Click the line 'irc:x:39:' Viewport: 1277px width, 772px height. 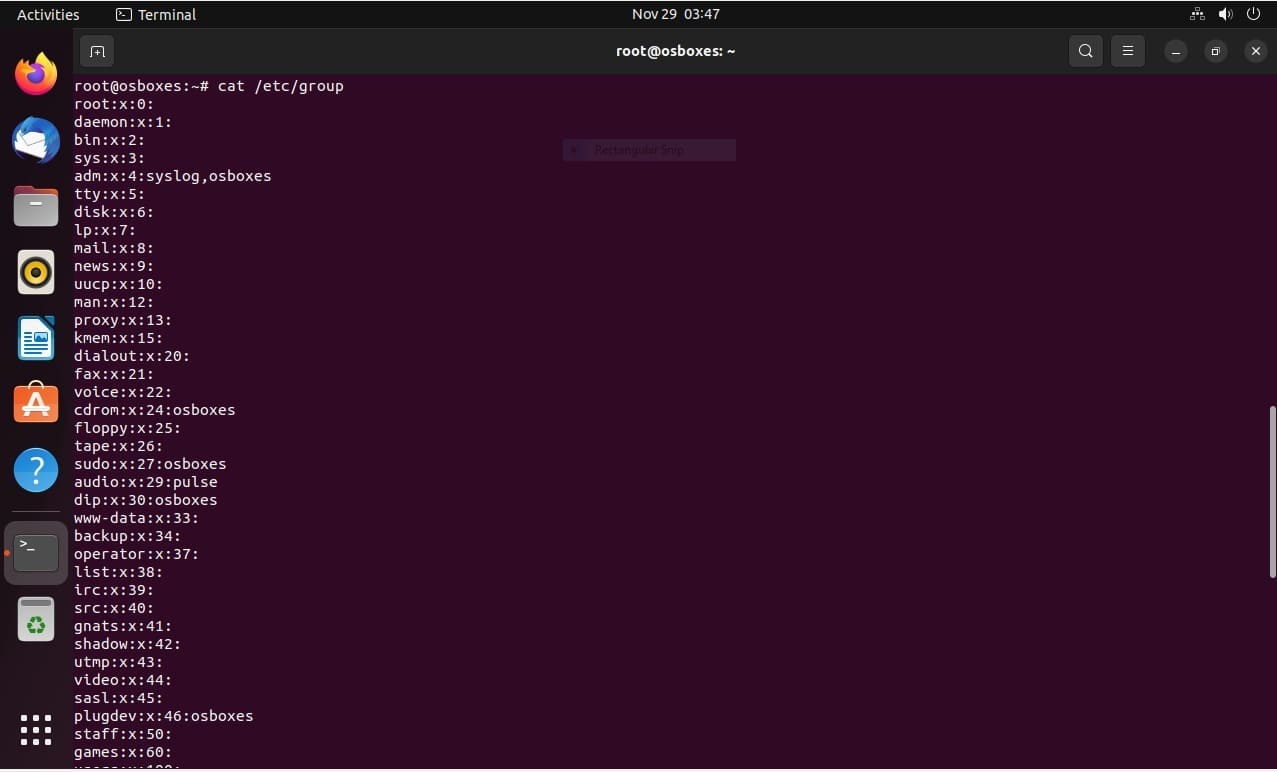coord(114,590)
